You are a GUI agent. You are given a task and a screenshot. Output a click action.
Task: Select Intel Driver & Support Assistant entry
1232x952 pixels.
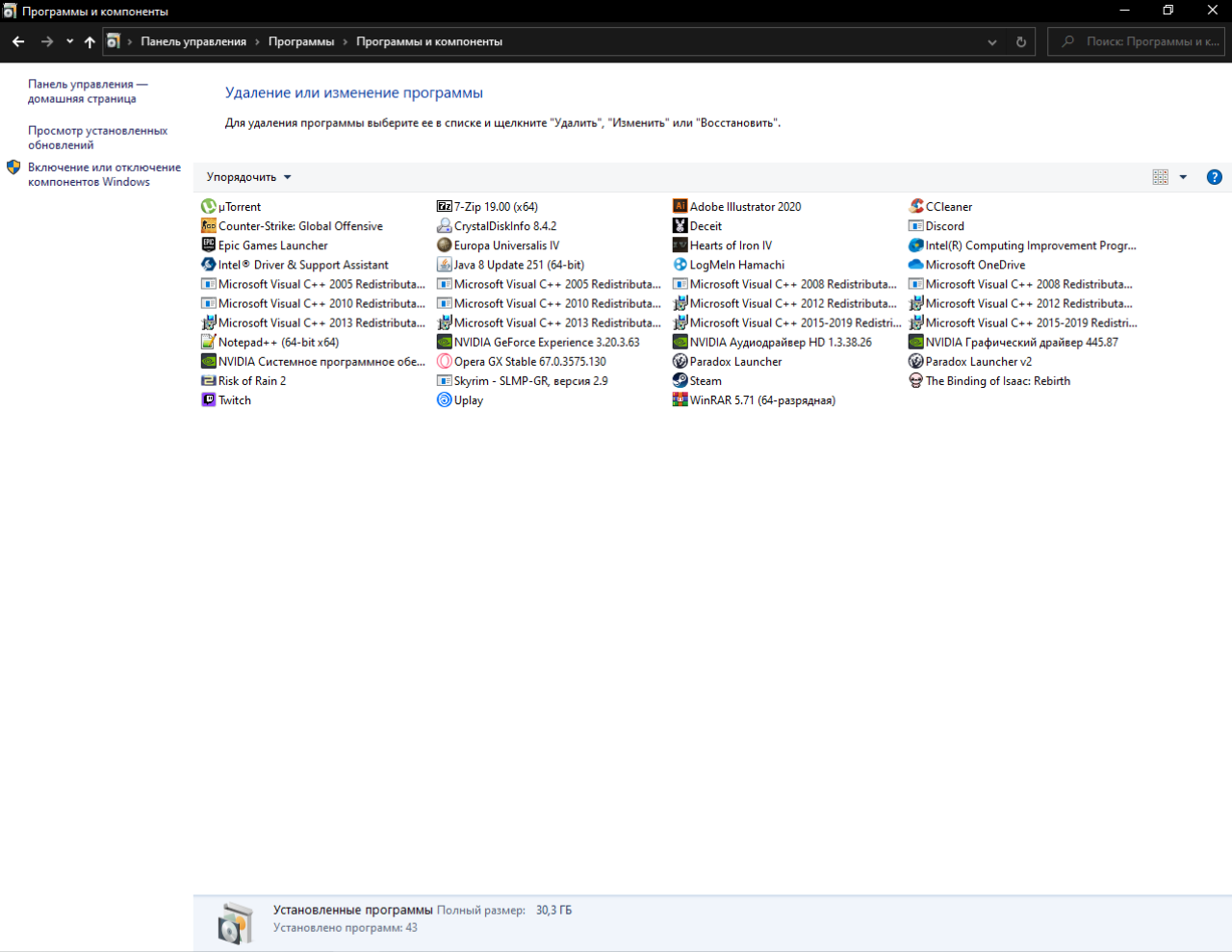coord(295,265)
